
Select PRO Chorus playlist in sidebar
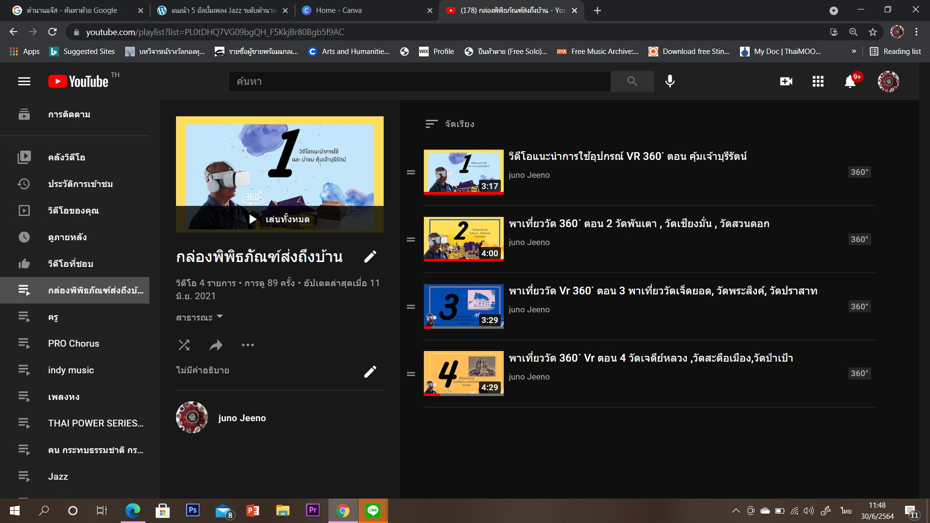pos(73,344)
